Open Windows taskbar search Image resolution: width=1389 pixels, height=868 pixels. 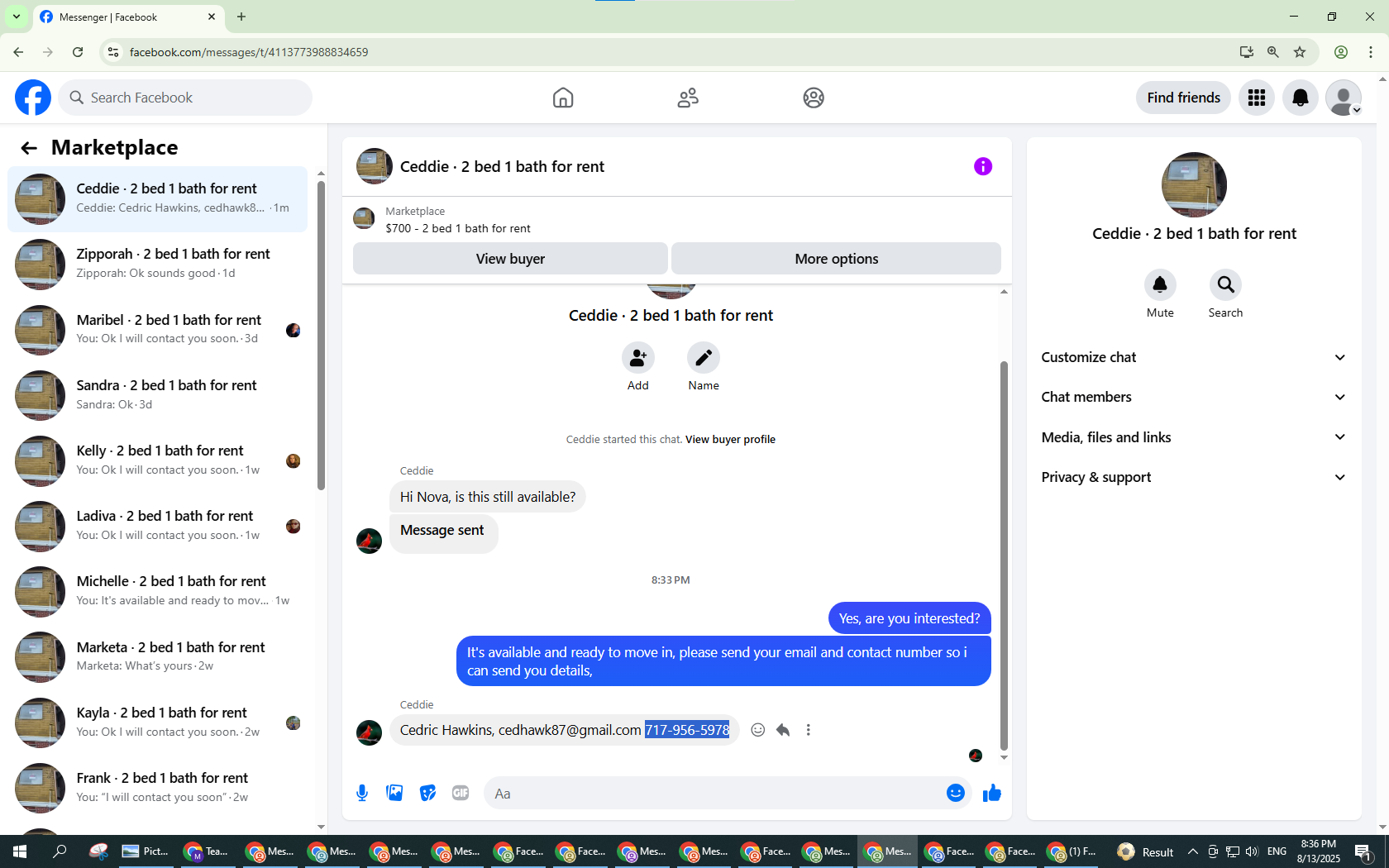pyautogui.click(x=60, y=851)
